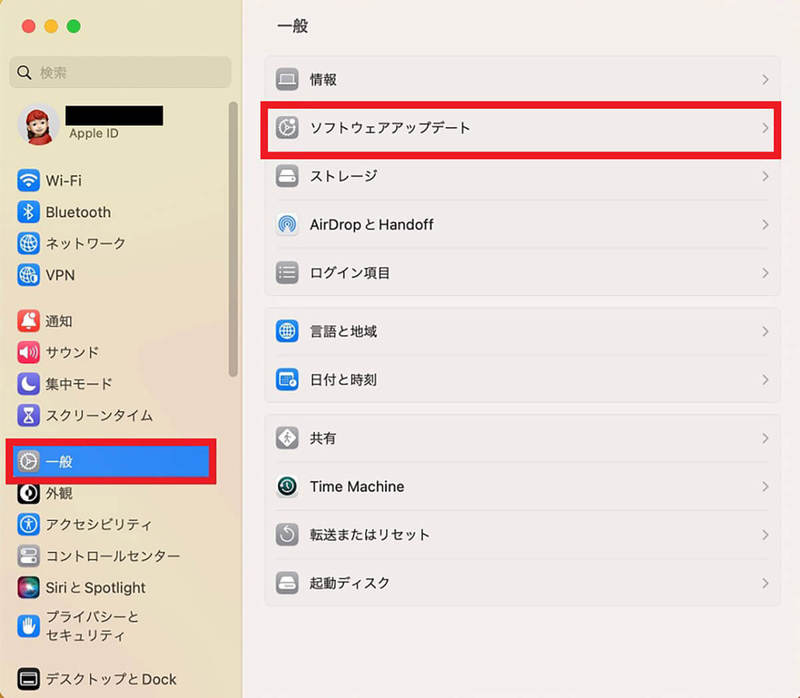The width and height of the screenshot is (800, 698).
Task: Click the ソフトウェアアップデート gear icon
Action: (287, 128)
